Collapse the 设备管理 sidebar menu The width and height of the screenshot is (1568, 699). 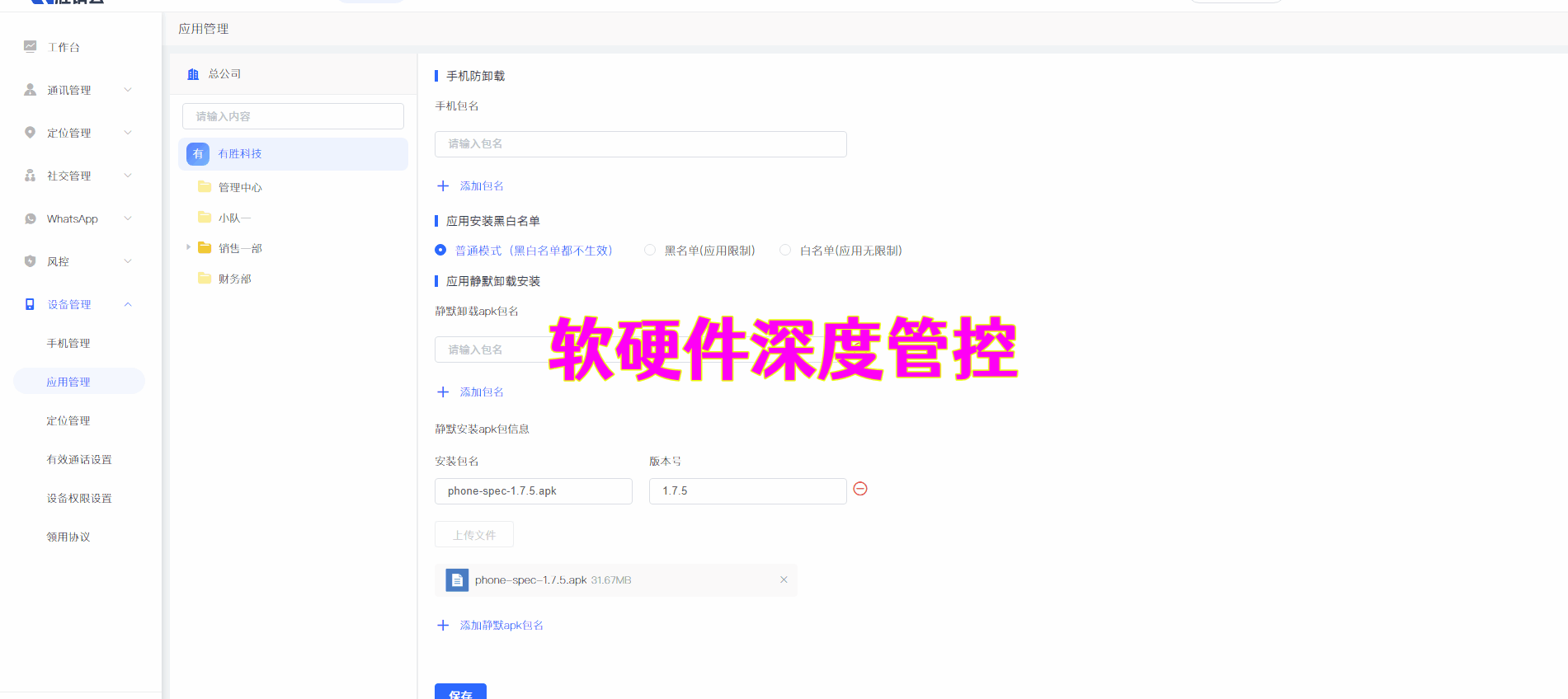point(128,304)
